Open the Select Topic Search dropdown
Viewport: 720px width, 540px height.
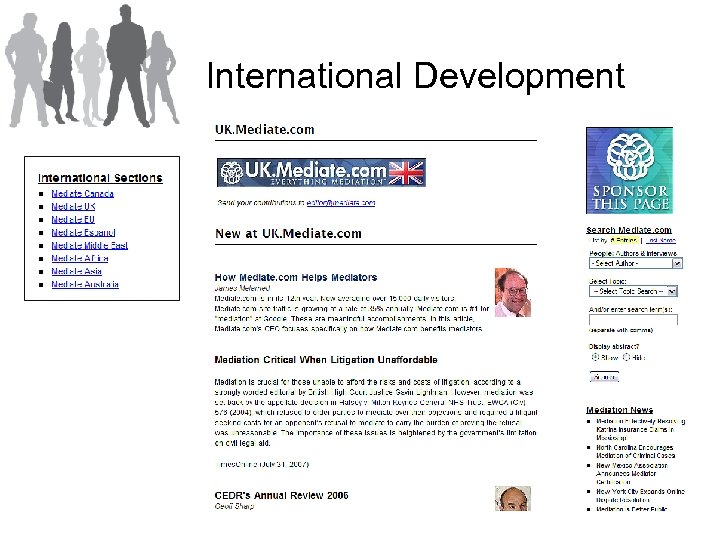click(633, 291)
